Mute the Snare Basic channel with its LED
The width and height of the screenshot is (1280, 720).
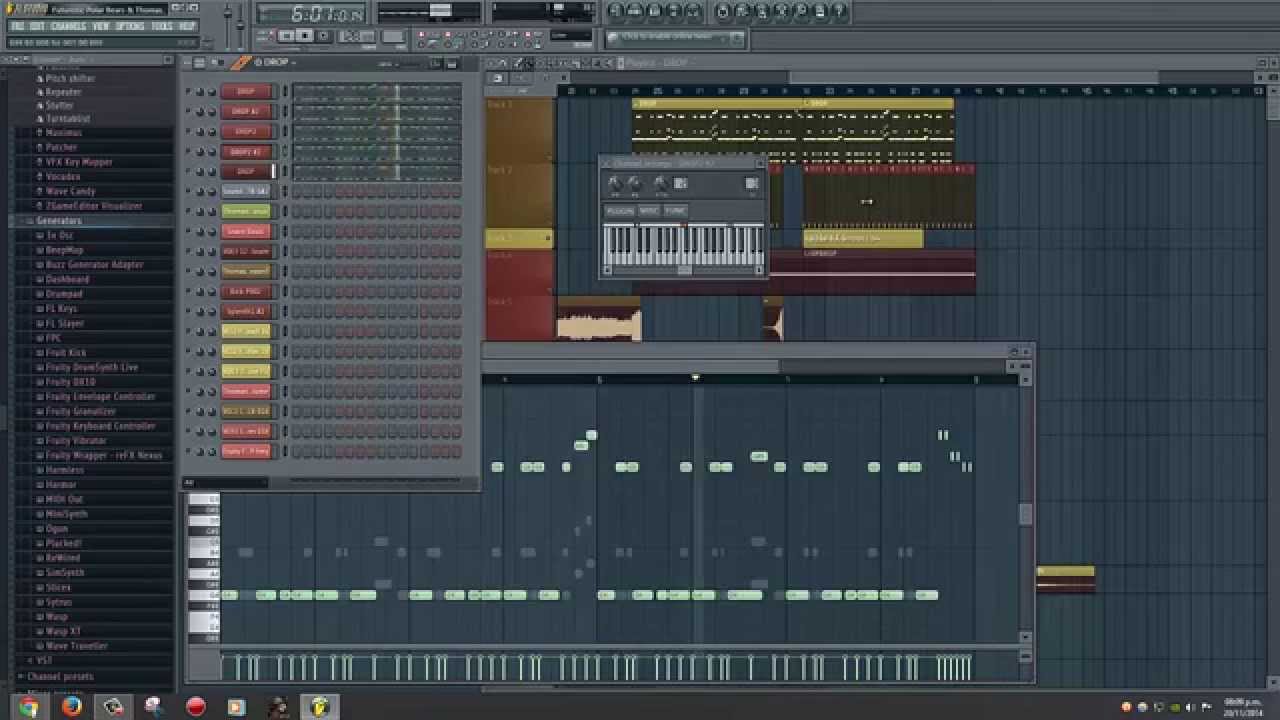(188, 231)
